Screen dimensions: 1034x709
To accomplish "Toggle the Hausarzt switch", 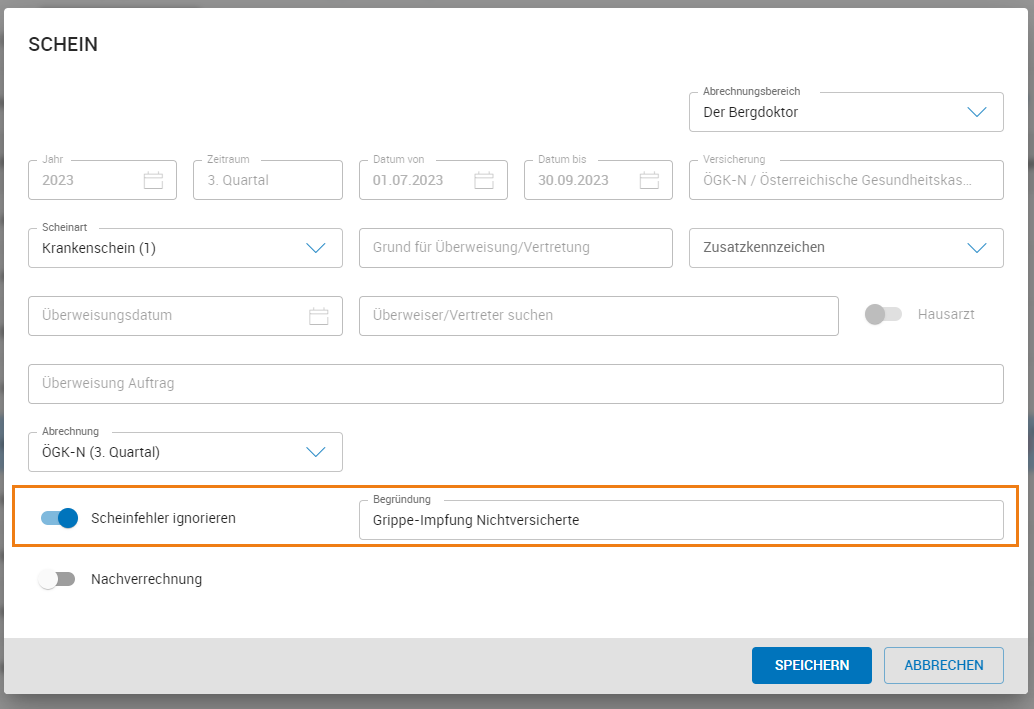I will coord(883,315).
